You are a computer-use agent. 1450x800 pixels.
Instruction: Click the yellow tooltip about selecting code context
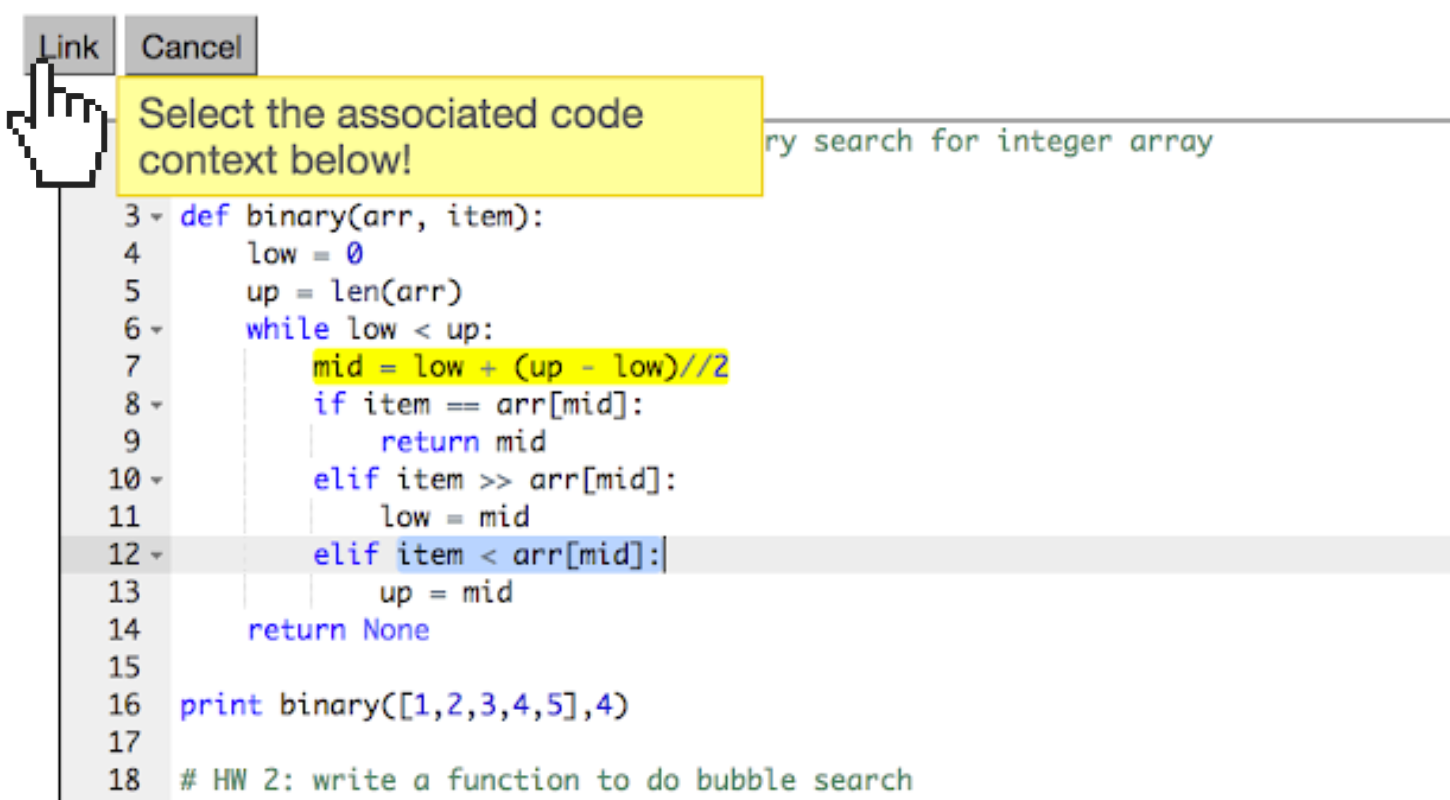click(440, 135)
